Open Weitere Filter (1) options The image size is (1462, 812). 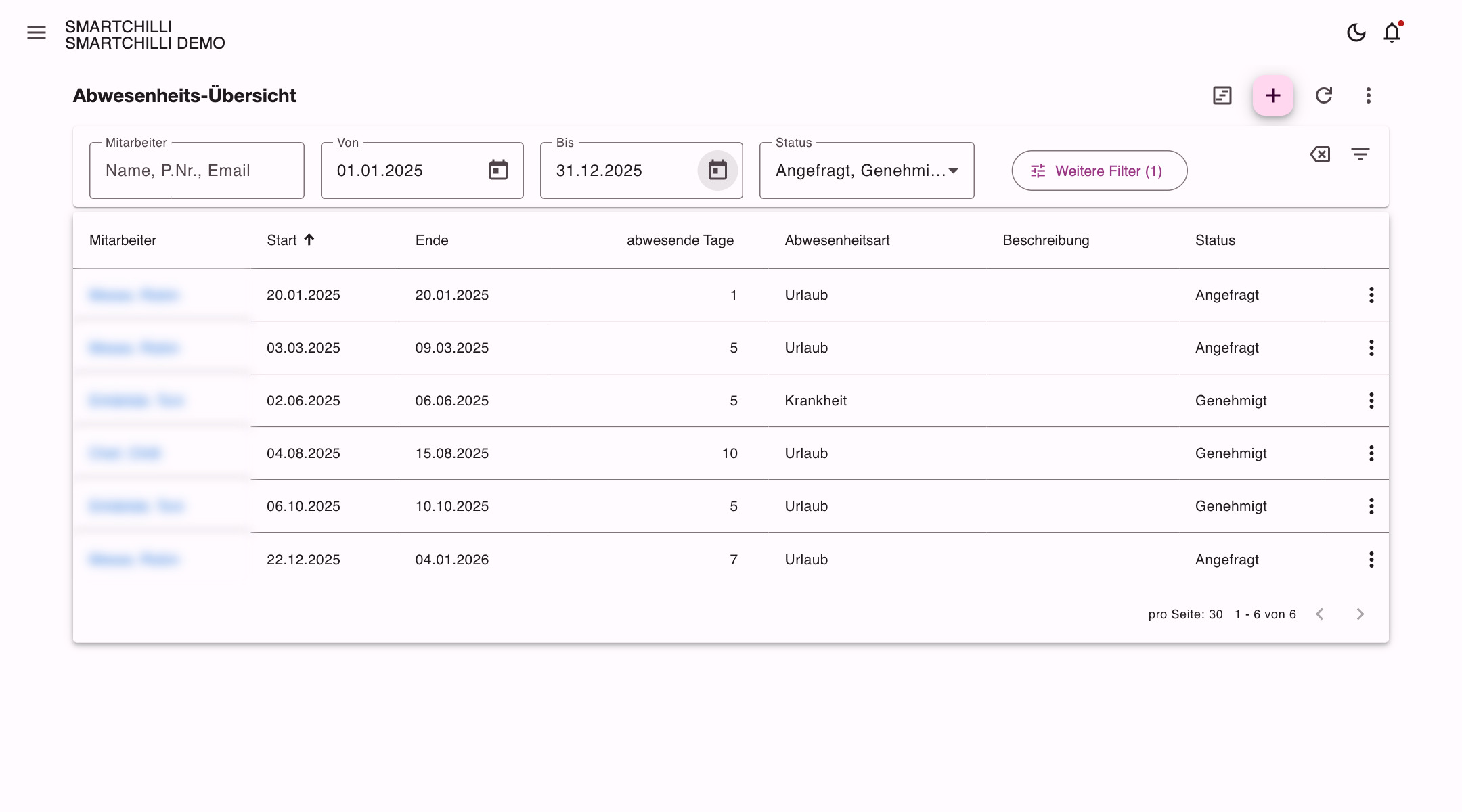click(1099, 171)
